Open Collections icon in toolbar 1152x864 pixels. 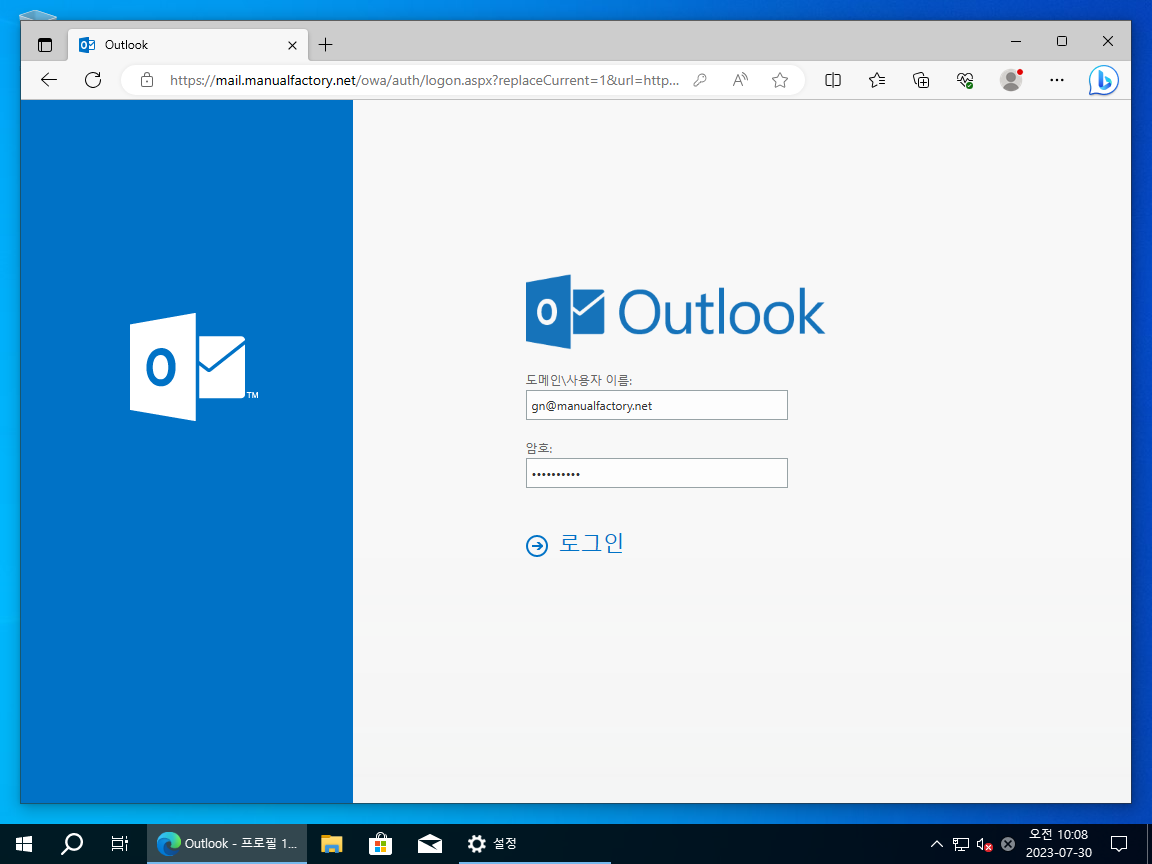coord(921,80)
